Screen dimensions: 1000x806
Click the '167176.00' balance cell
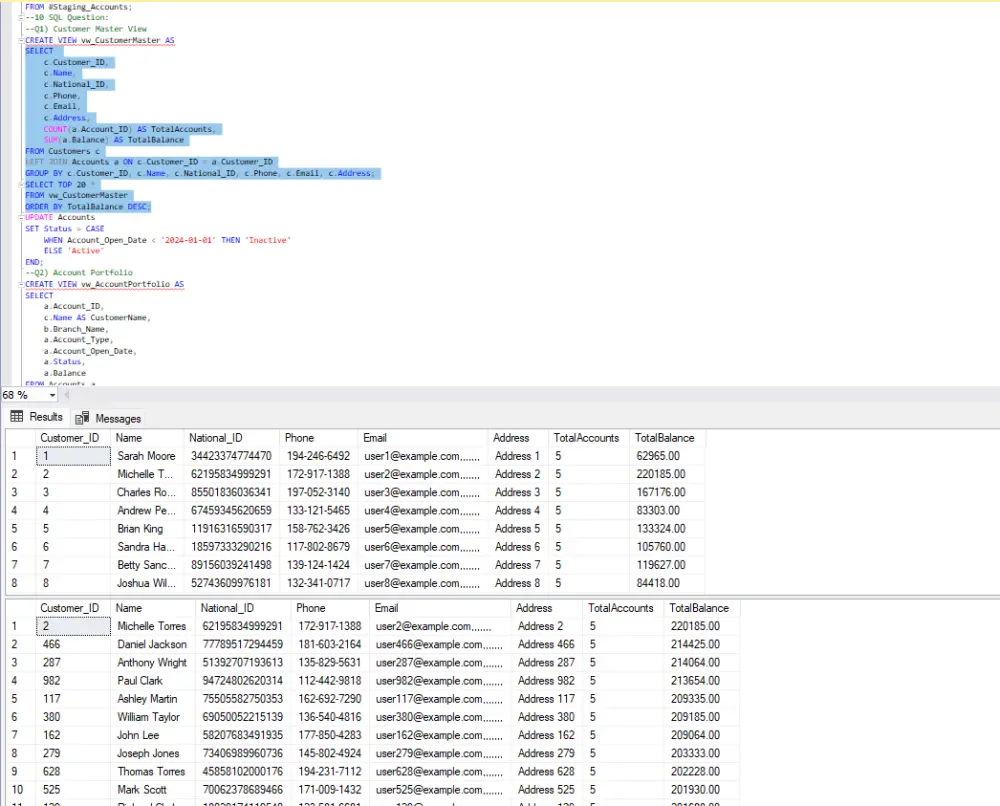[x=667, y=492]
